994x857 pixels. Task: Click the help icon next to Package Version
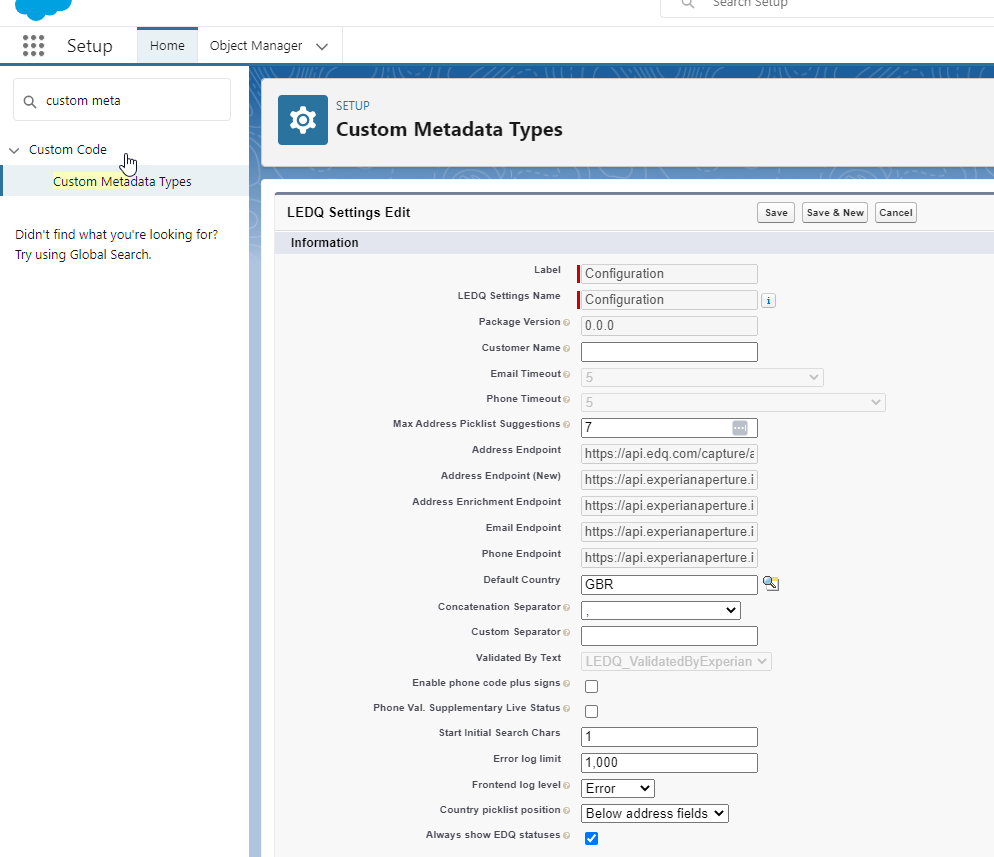(x=568, y=323)
